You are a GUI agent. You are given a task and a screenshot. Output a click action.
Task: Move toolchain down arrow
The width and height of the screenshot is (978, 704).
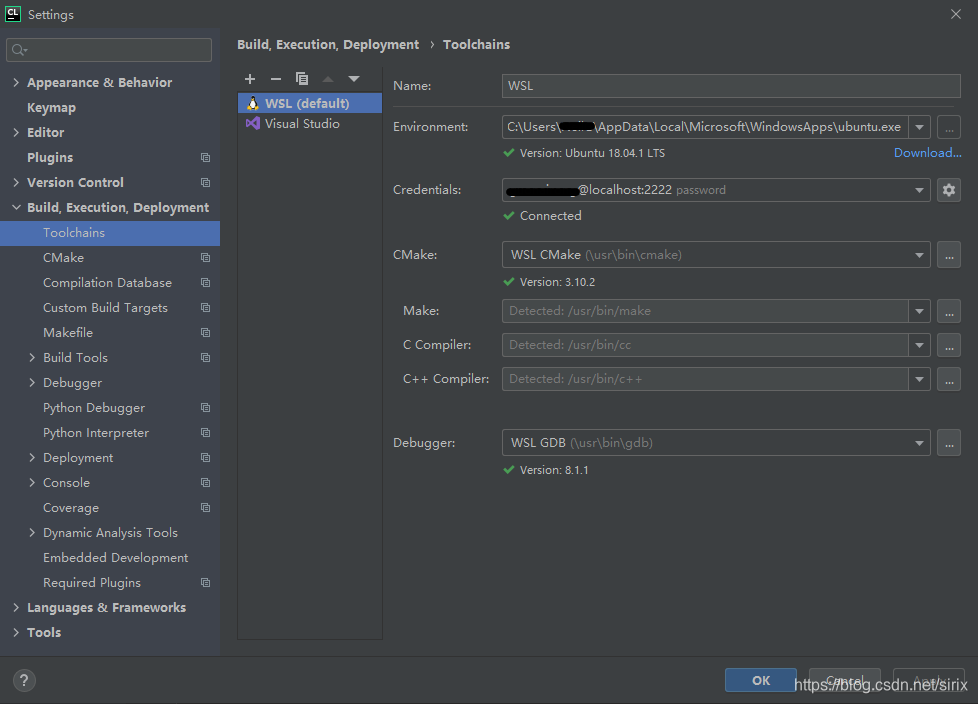click(354, 79)
